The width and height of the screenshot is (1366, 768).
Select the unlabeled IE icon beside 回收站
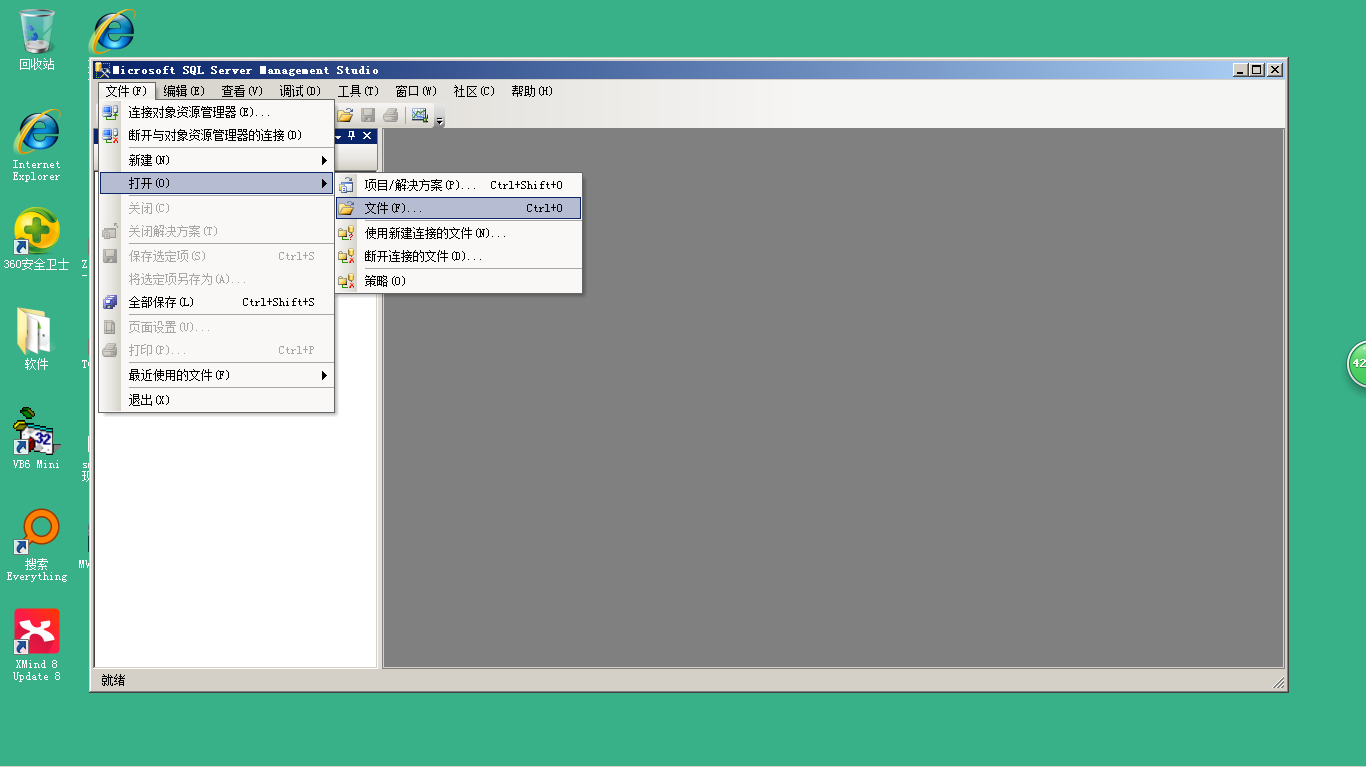[112, 31]
